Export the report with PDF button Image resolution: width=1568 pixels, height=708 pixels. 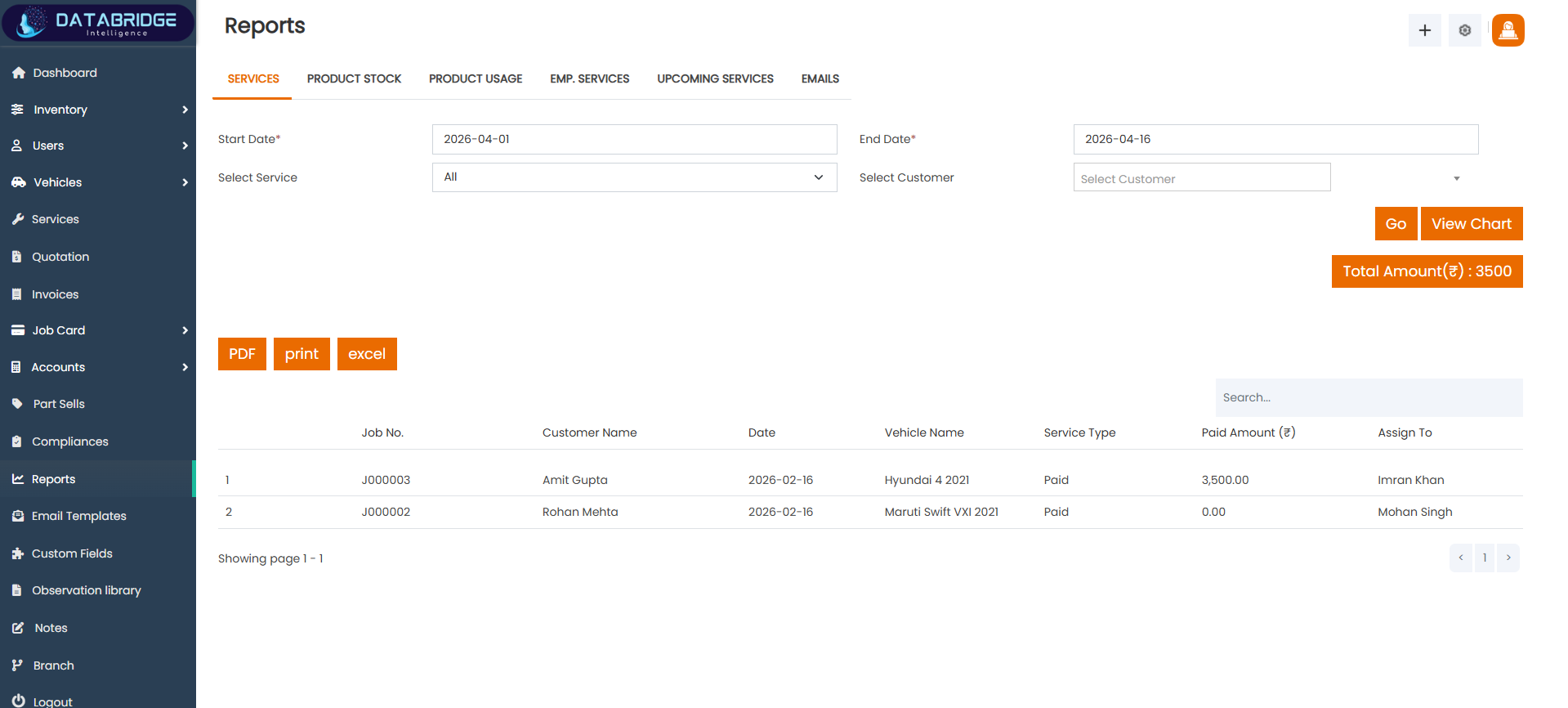[242, 354]
